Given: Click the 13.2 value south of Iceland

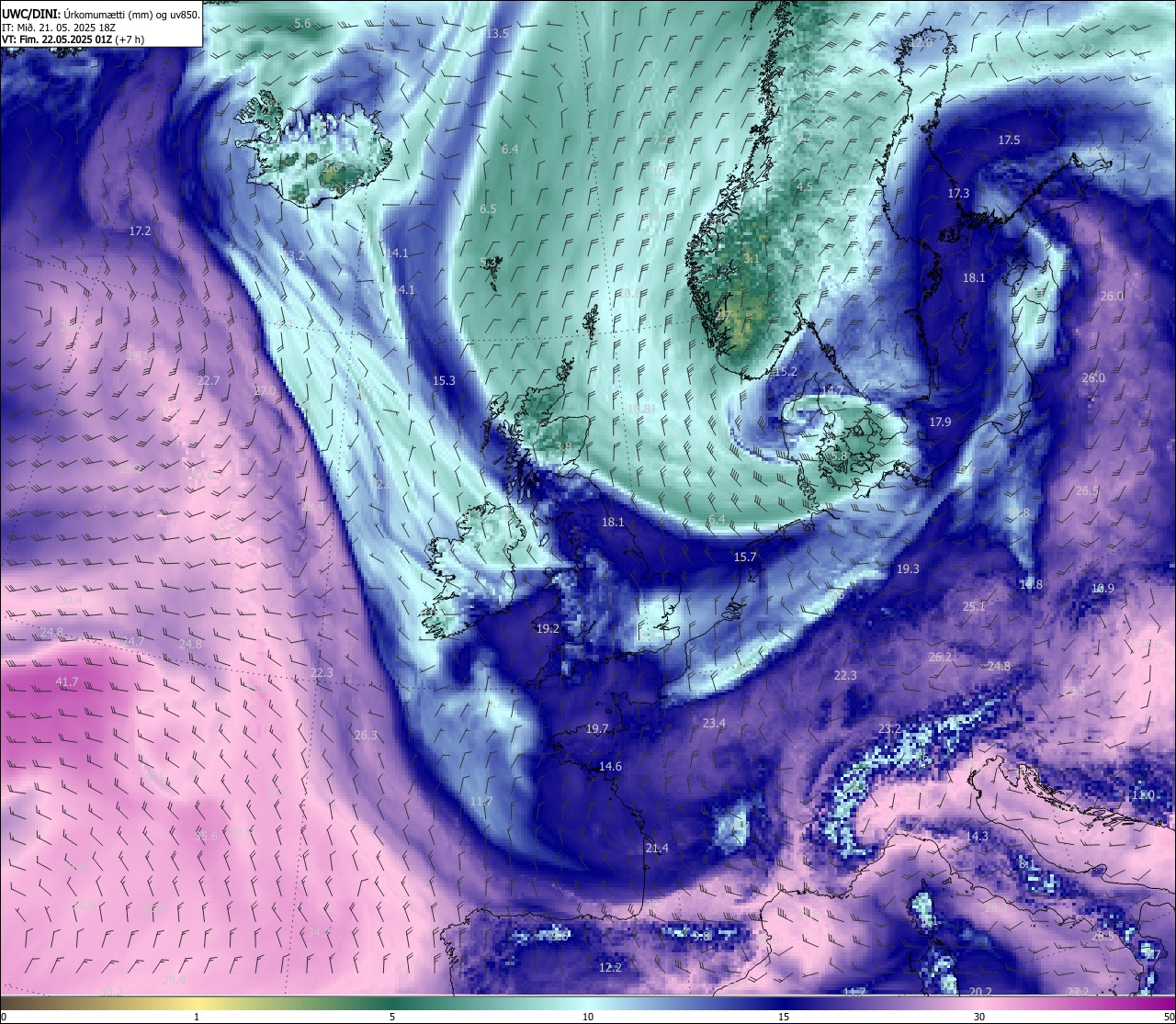Looking at the screenshot, I should click(293, 255).
